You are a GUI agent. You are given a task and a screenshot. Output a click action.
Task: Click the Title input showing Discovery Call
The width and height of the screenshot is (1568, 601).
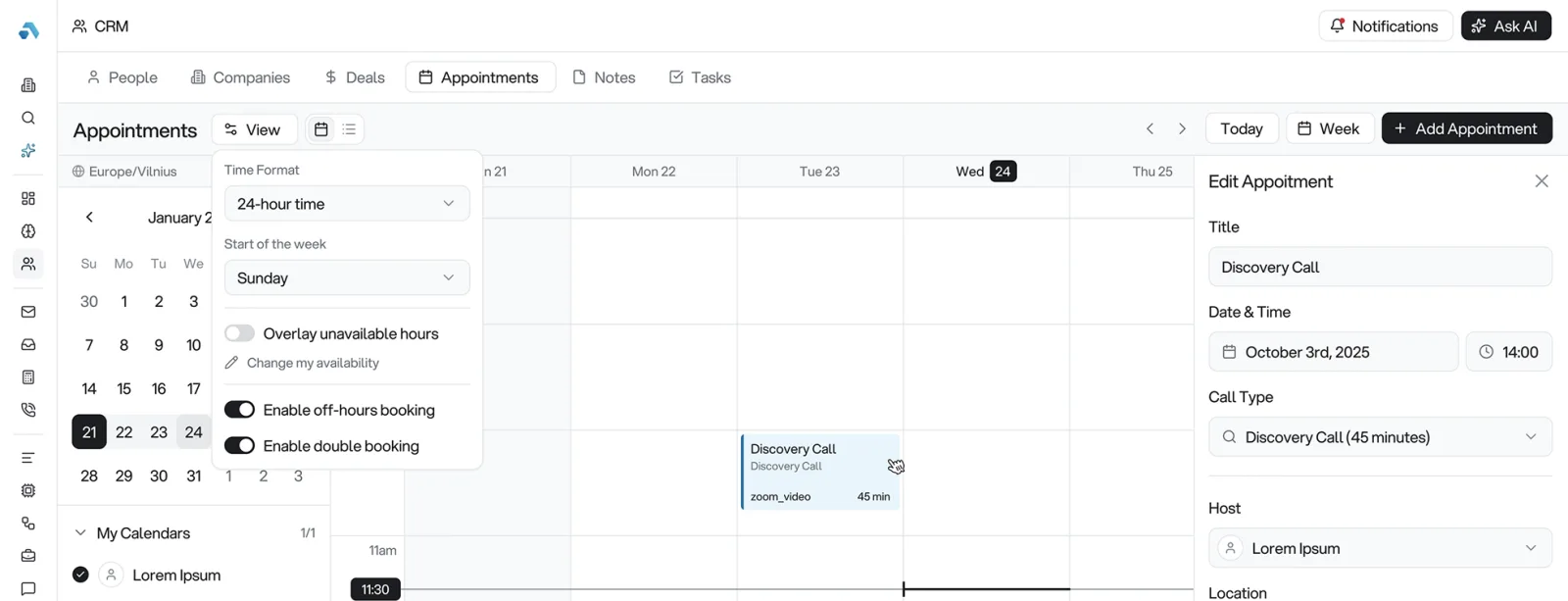point(1379,267)
